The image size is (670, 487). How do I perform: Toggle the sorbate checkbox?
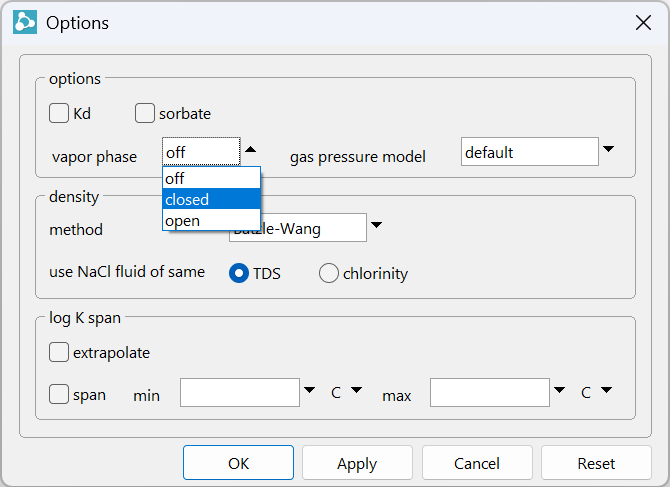click(145, 113)
